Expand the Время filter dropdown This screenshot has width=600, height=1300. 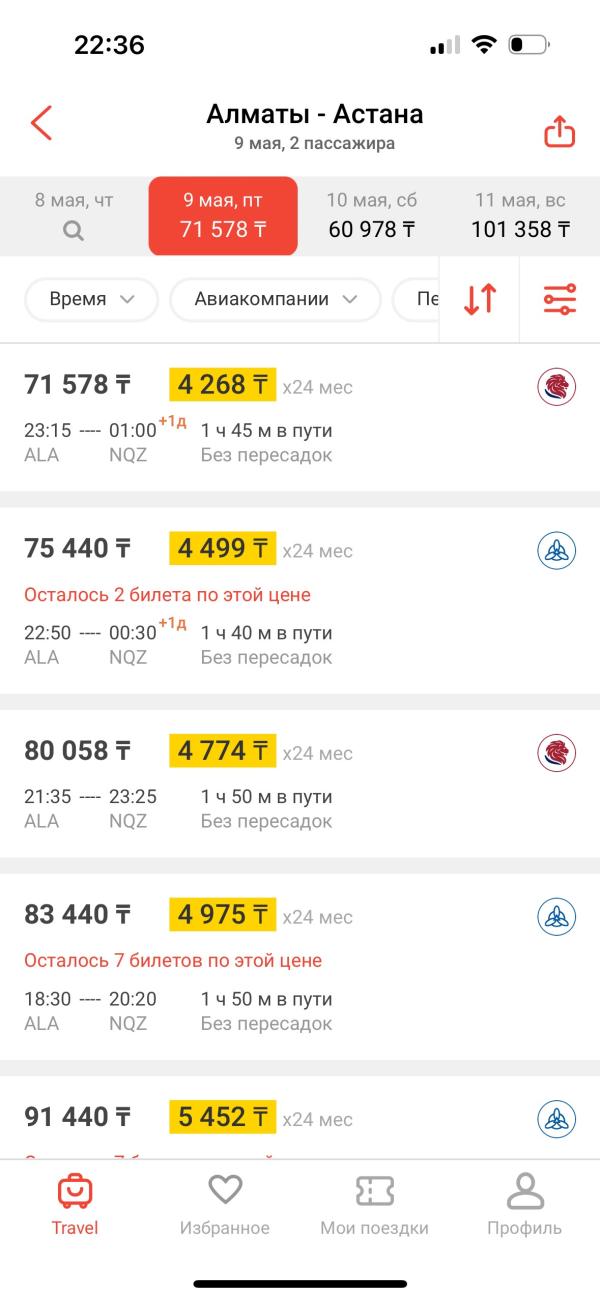(x=91, y=299)
